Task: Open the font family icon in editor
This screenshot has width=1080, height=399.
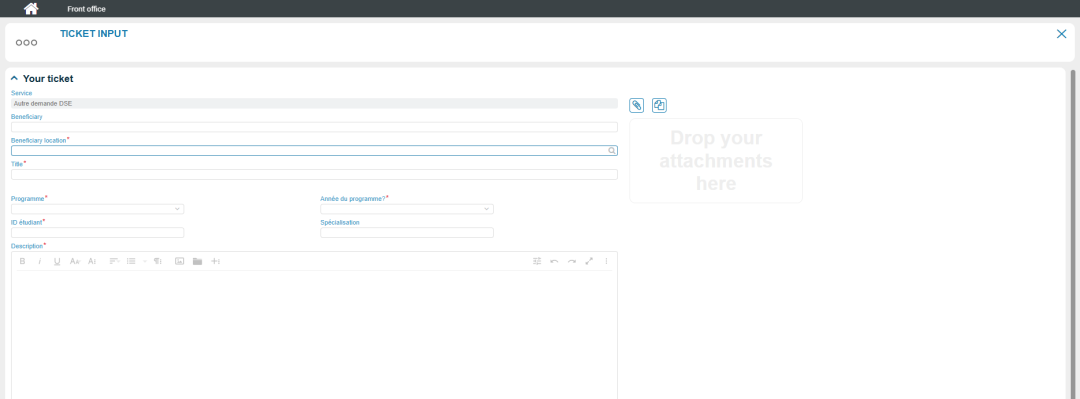Action: click(x=75, y=261)
